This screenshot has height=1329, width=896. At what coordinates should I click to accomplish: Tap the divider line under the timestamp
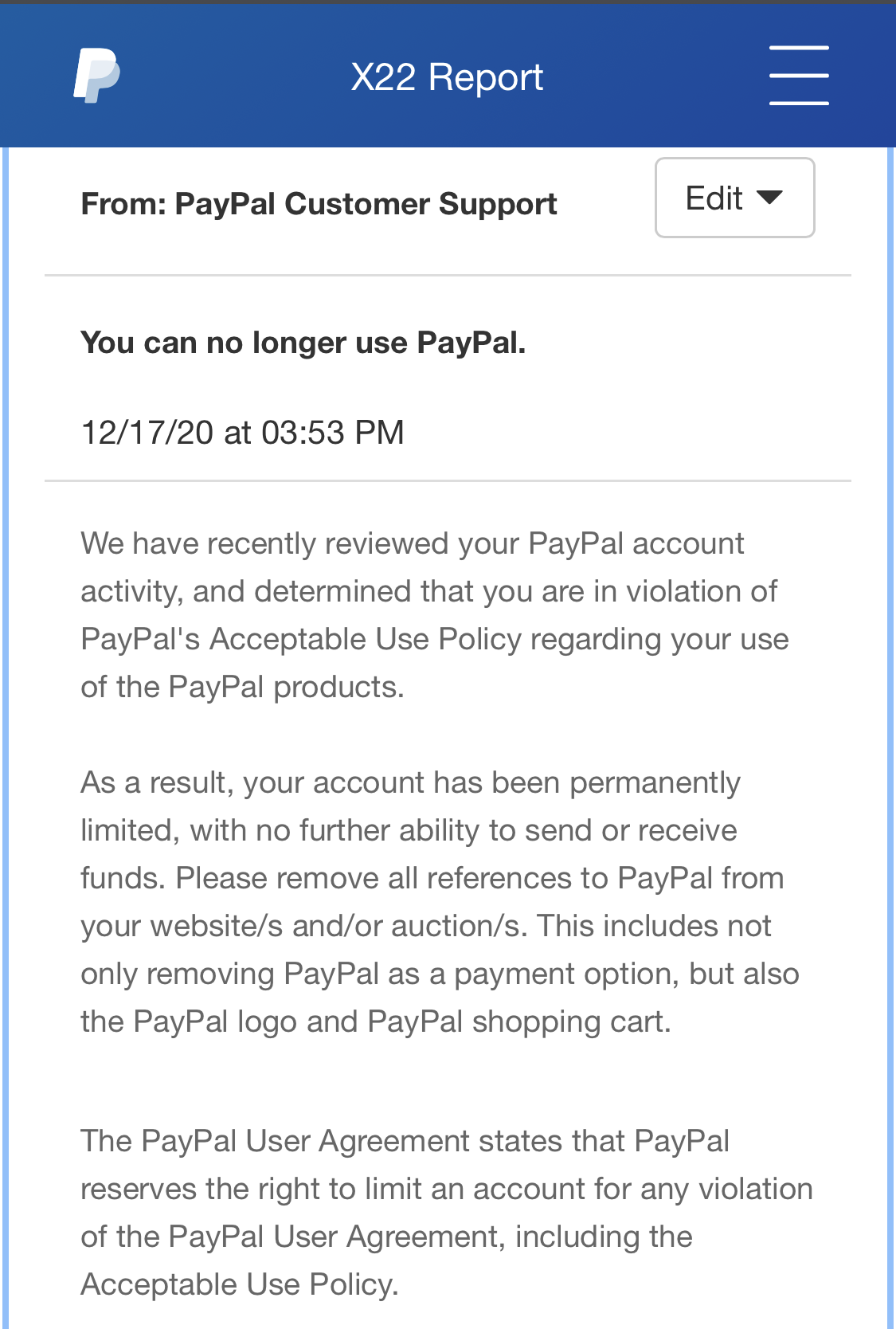pyautogui.click(x=448, y=480)
